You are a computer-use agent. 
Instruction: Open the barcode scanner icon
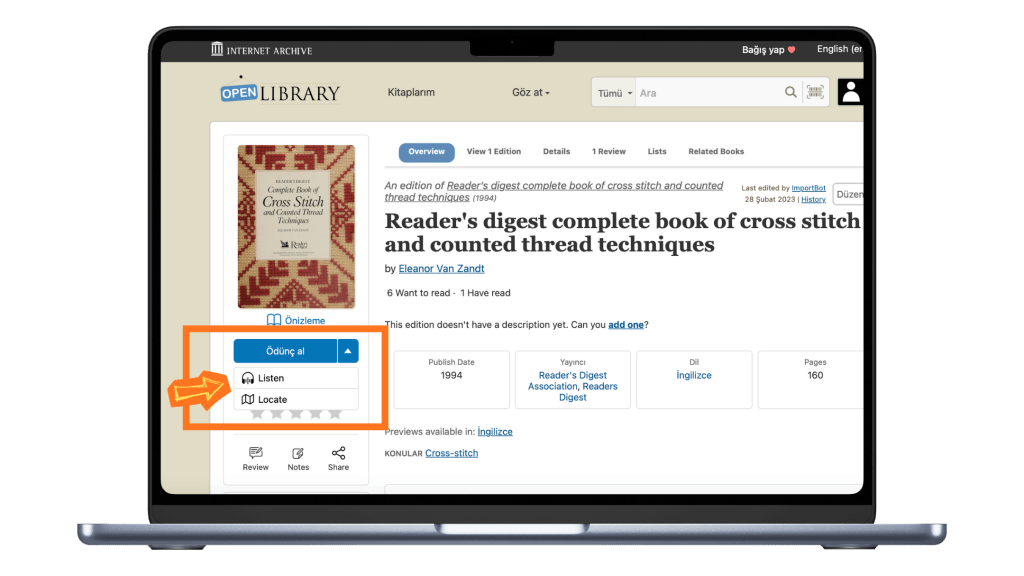(x=815, y=92)
